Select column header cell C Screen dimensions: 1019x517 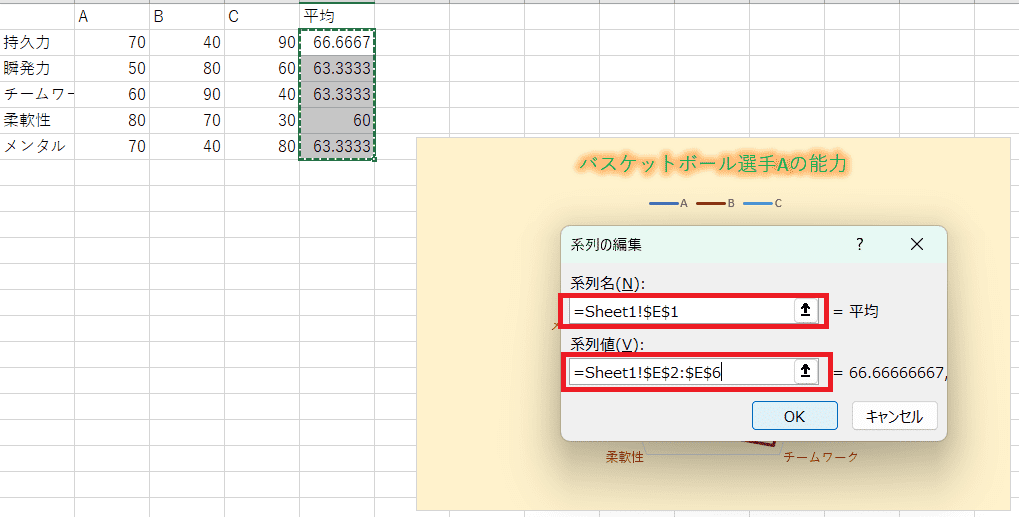pyautogui.click(x=261, y=16)
